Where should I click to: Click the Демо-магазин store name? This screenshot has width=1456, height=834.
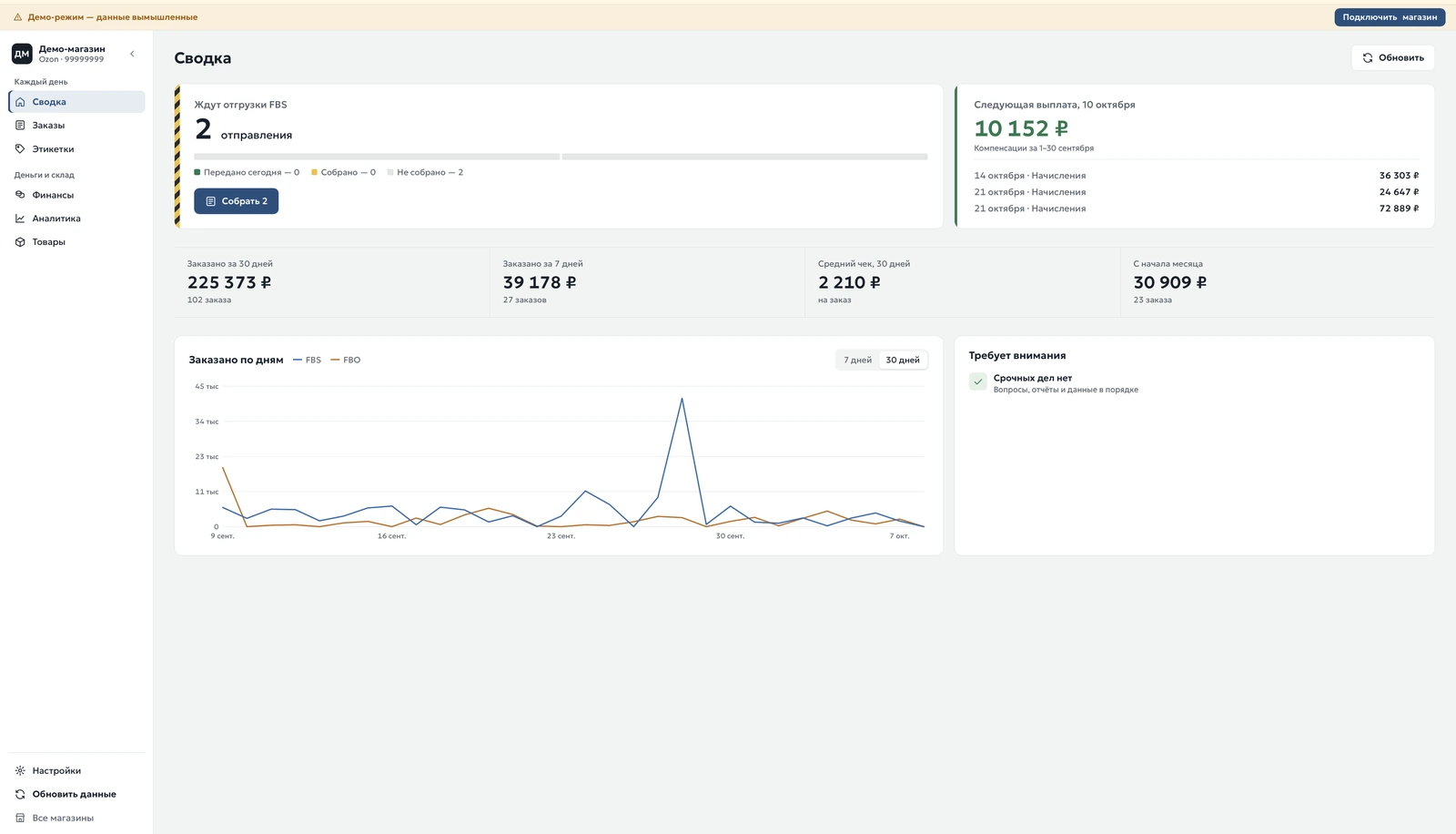(72, 49)
